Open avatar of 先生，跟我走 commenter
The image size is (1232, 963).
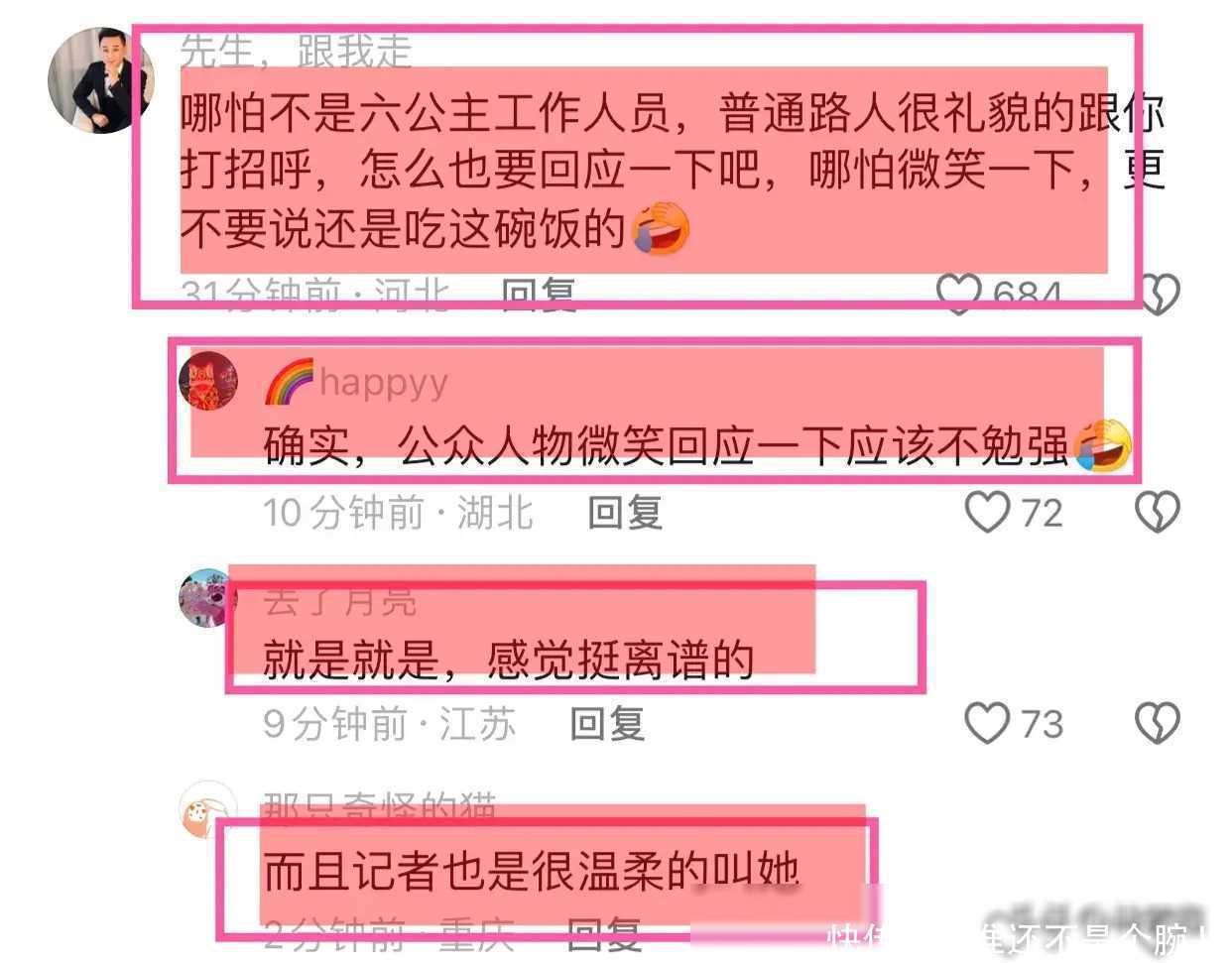100,80
